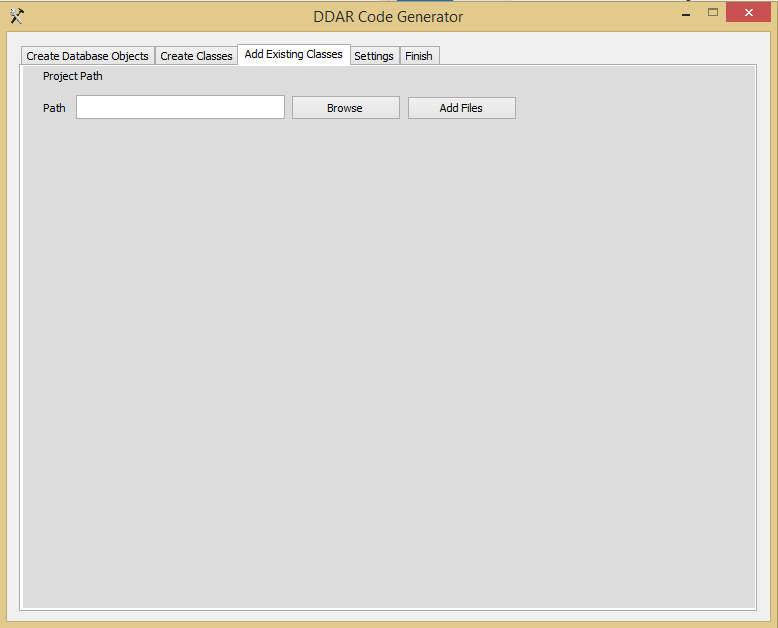Maximize the DDAR Code Generator window
778x628 pixels.
tap(713, 13)
